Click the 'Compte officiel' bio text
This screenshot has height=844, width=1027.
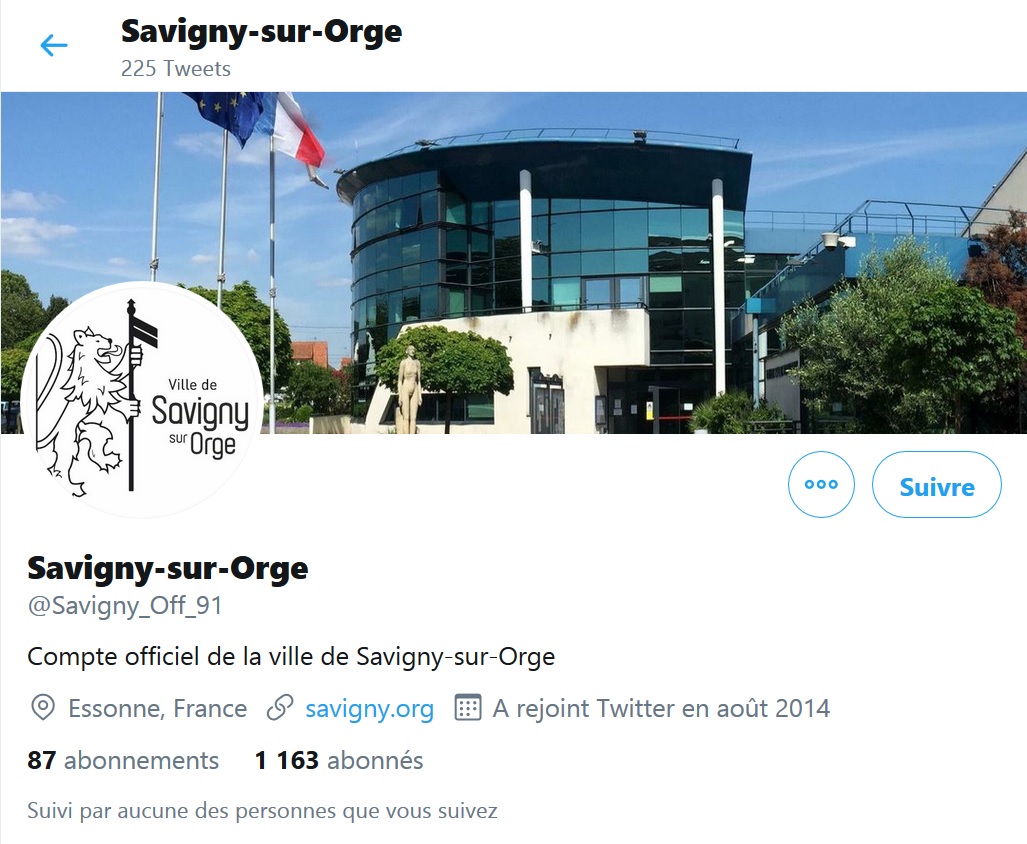pyautogui.click(x=291, y=656)
